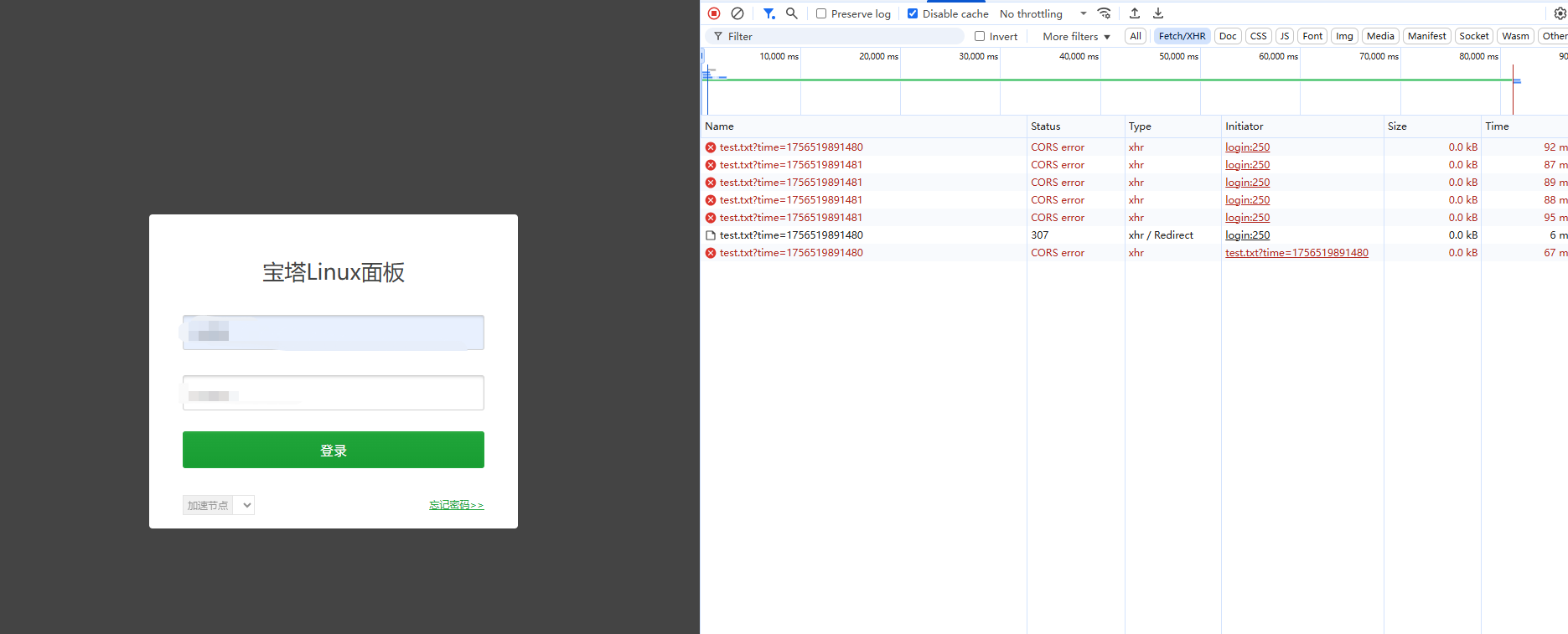Enable Preserve log checkbox

coord(821,13)
